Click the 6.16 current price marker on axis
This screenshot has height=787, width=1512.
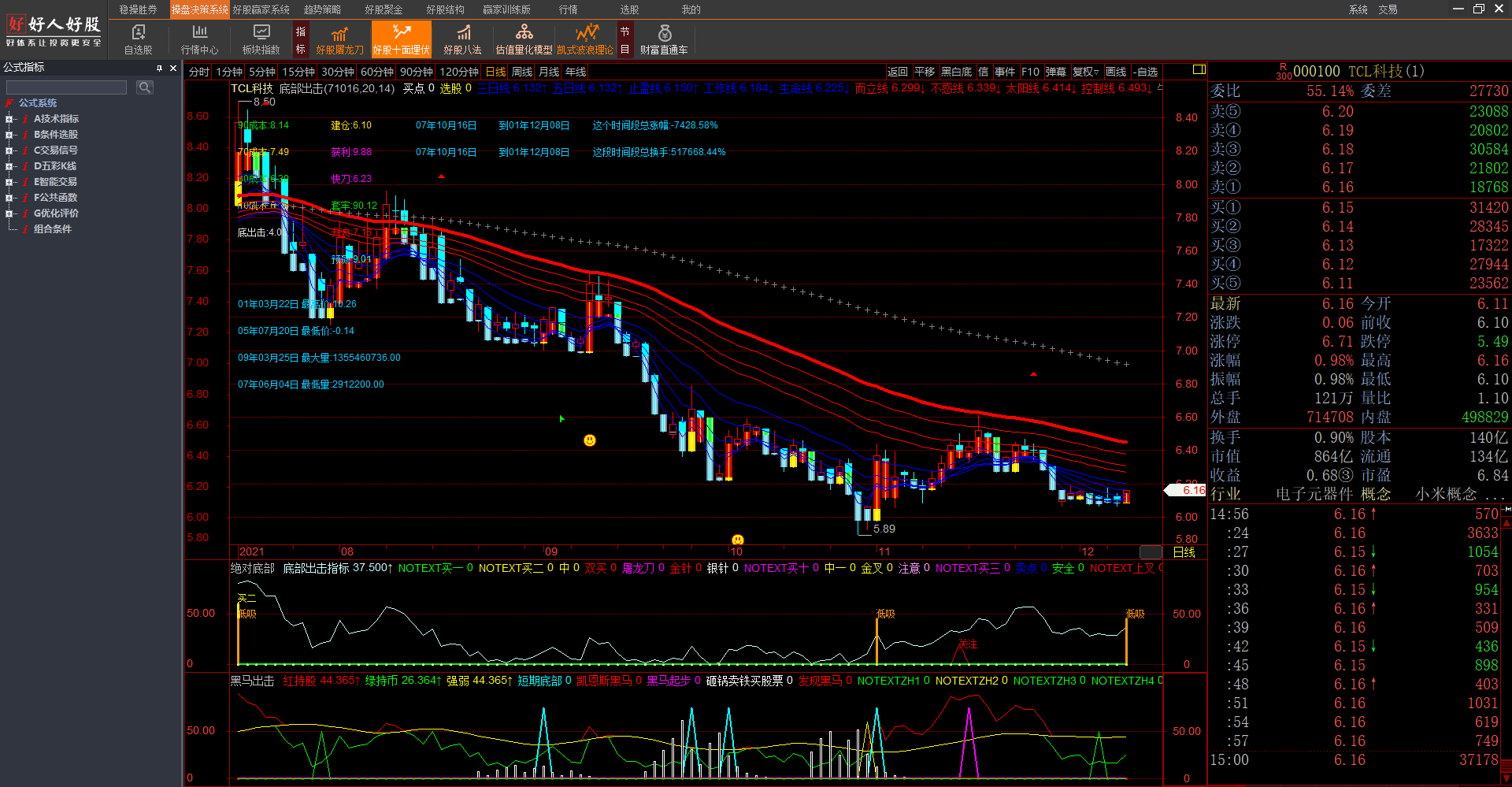(x=1186, y=490)
